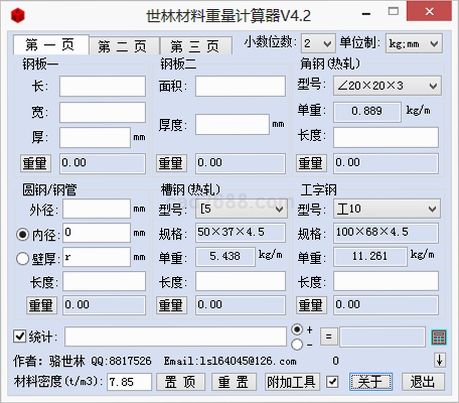Switch to the 第二页 tab
This screenshot has width=459, height=403.
click(124, 46)
